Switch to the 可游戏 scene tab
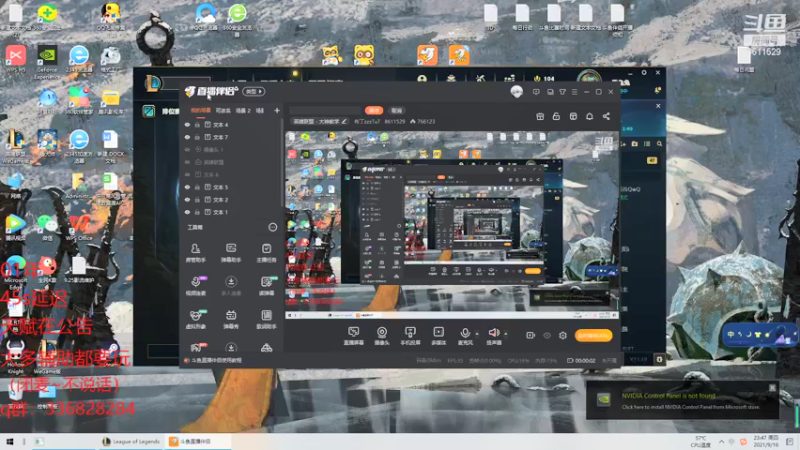This screenshot has height=450, width=800. (223, 110)
